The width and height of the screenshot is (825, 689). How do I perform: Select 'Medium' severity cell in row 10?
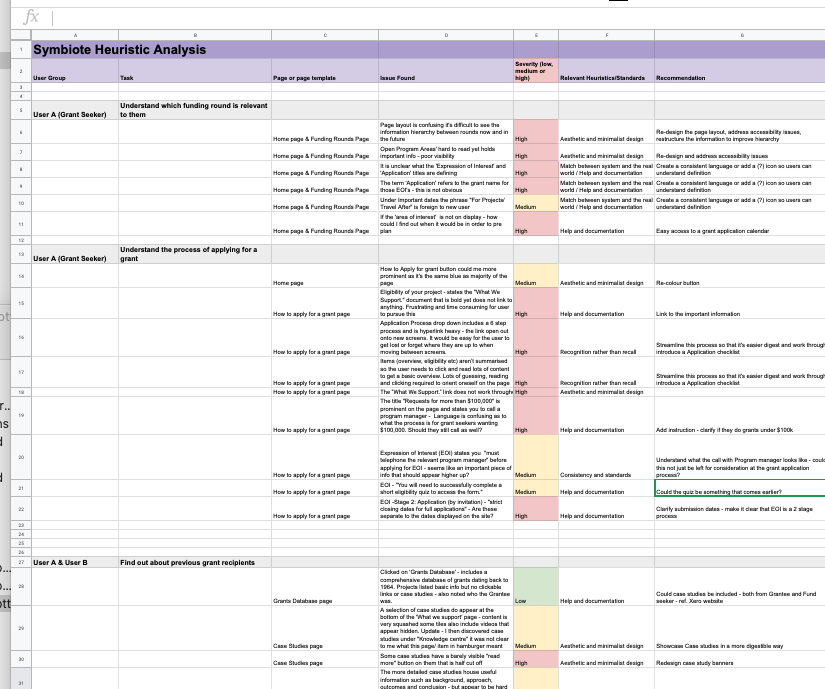click(x=536, y=204)
